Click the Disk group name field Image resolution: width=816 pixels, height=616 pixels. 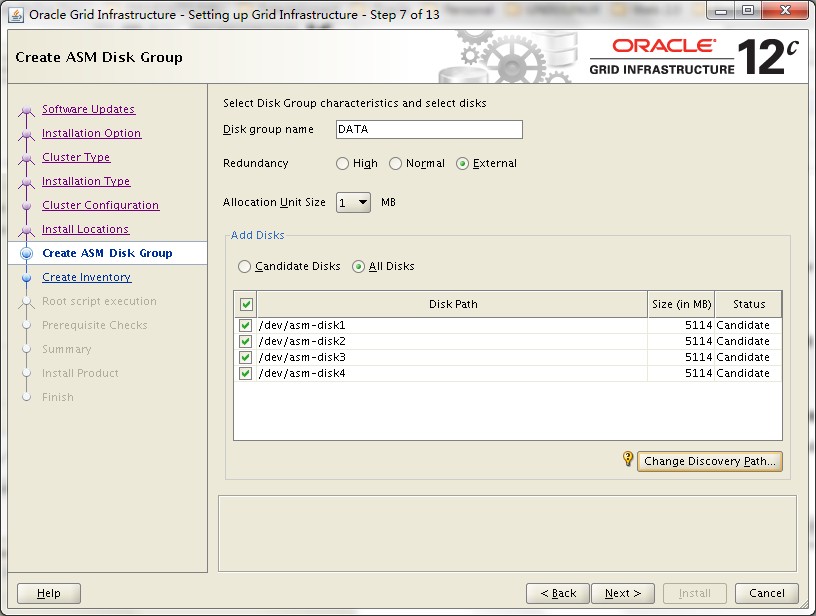click(429, 130)
